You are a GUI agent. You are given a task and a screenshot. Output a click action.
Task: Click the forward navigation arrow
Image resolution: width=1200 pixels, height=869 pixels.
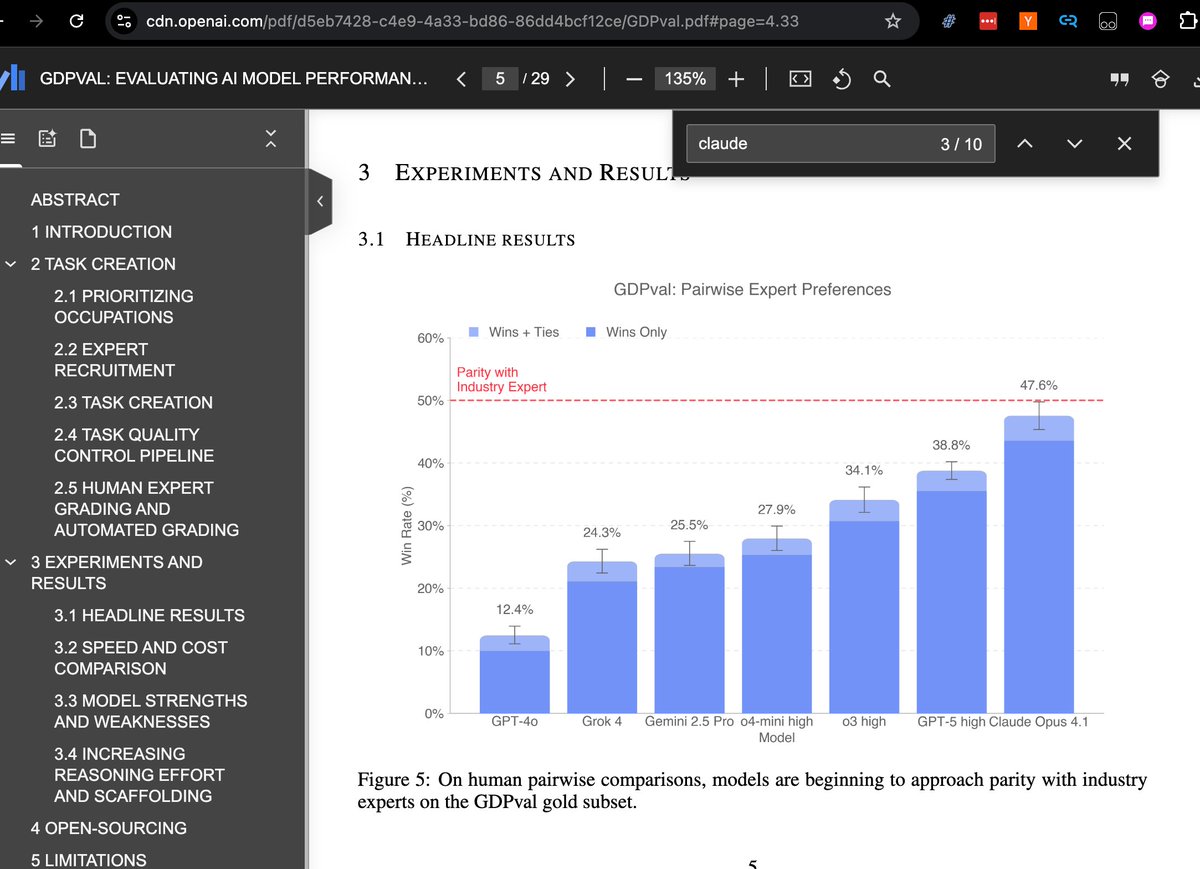click(x=37, y=20)
